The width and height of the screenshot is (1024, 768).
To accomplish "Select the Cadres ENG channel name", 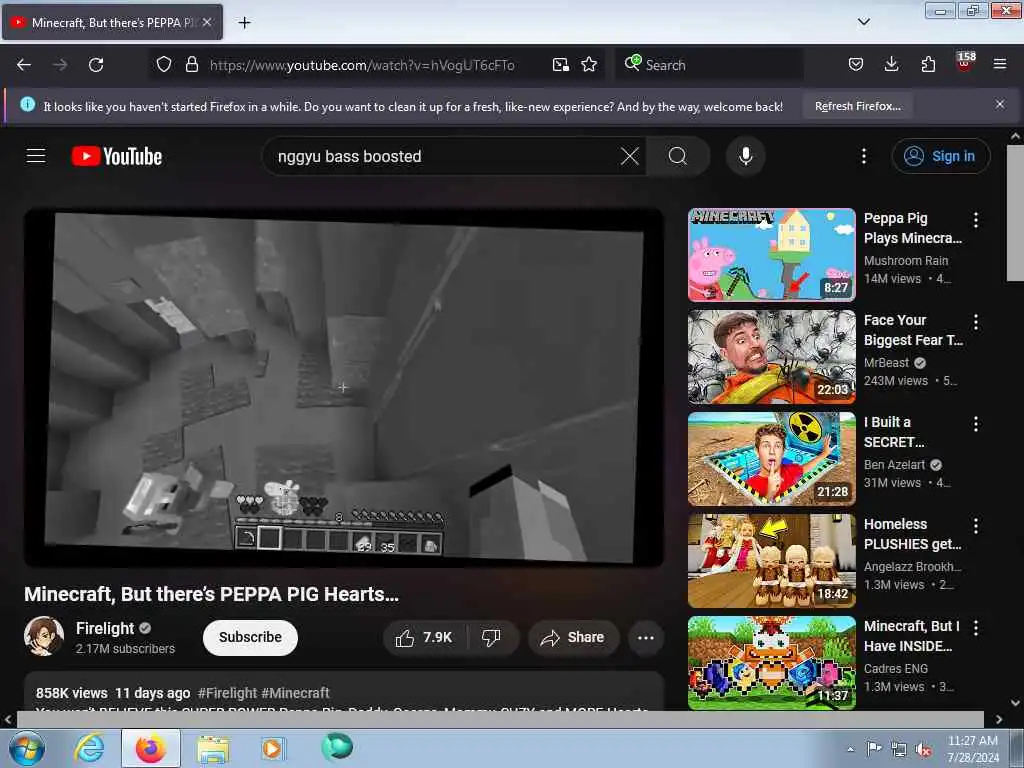I will tap(895, 668).
